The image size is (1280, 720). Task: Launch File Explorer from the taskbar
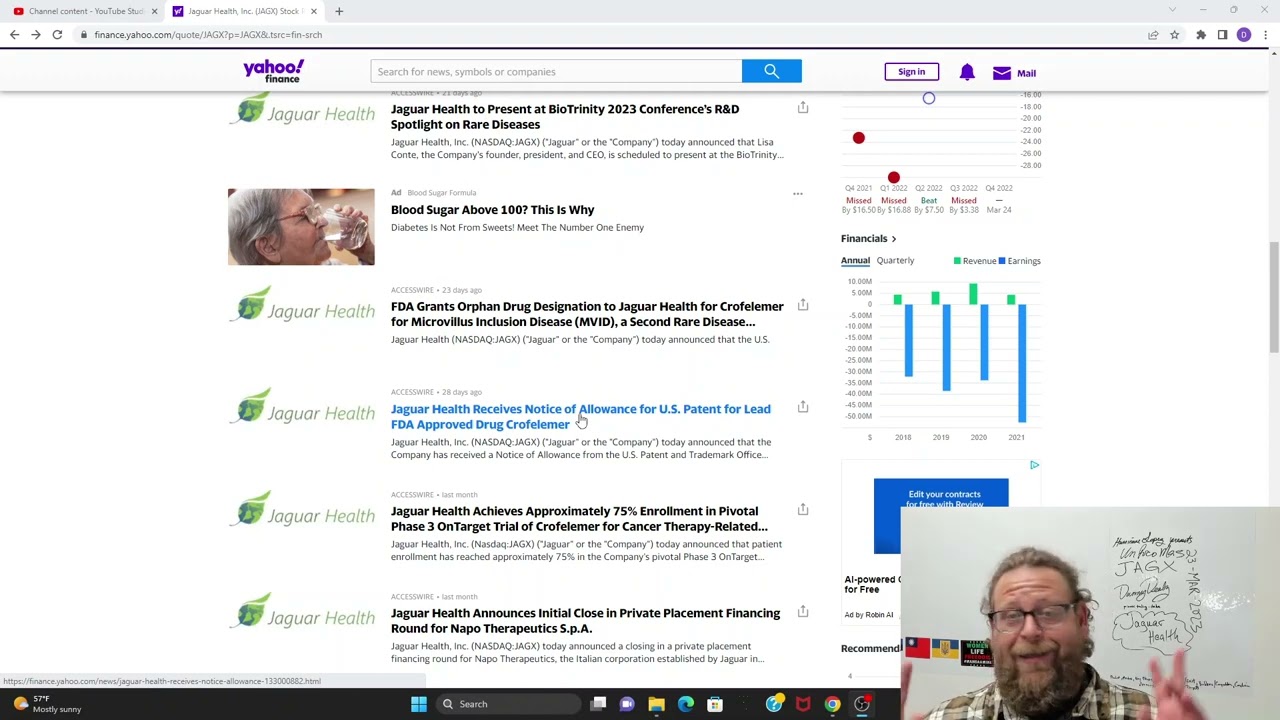pyautogui.click(x=656, y=704)
